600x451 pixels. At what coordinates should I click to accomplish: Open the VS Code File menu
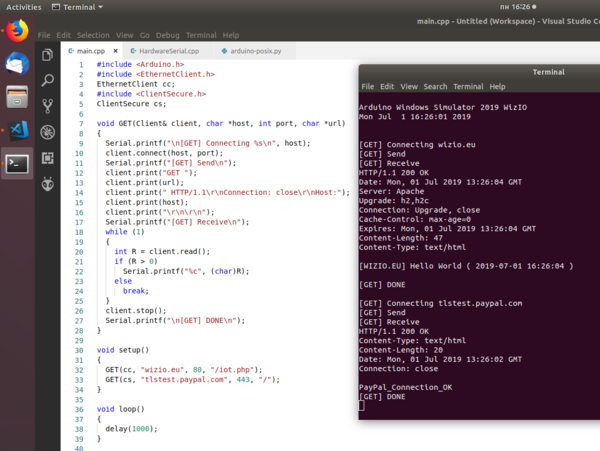point(44,35)
